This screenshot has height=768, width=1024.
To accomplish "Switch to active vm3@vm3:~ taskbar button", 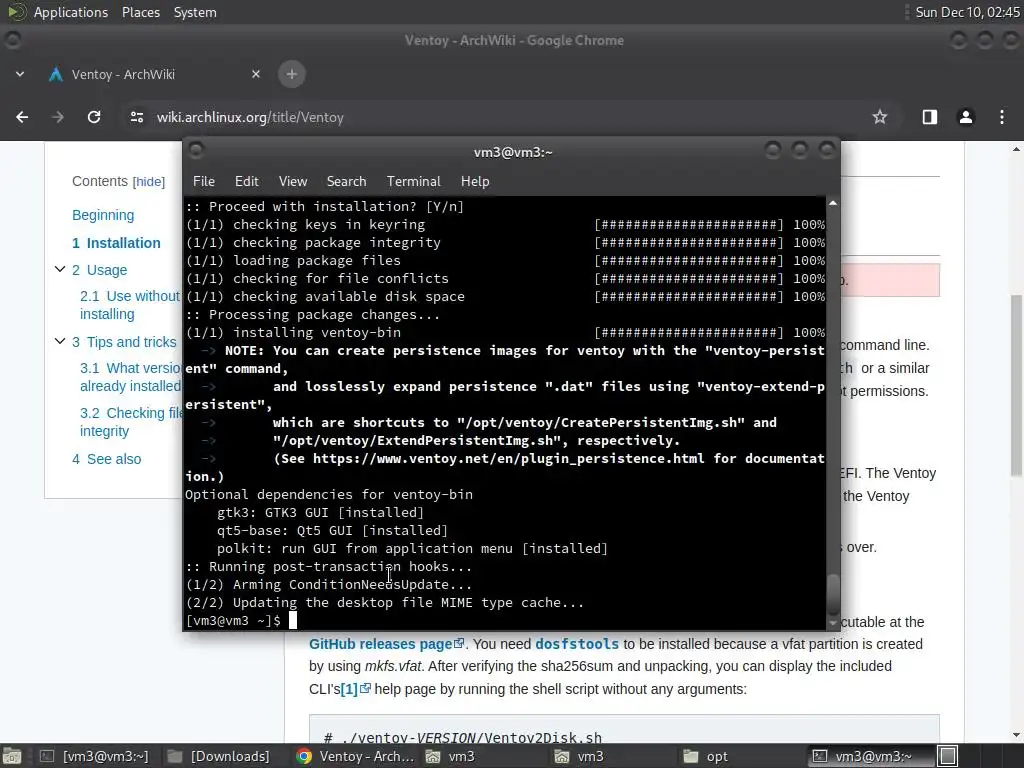I will 869,756.
